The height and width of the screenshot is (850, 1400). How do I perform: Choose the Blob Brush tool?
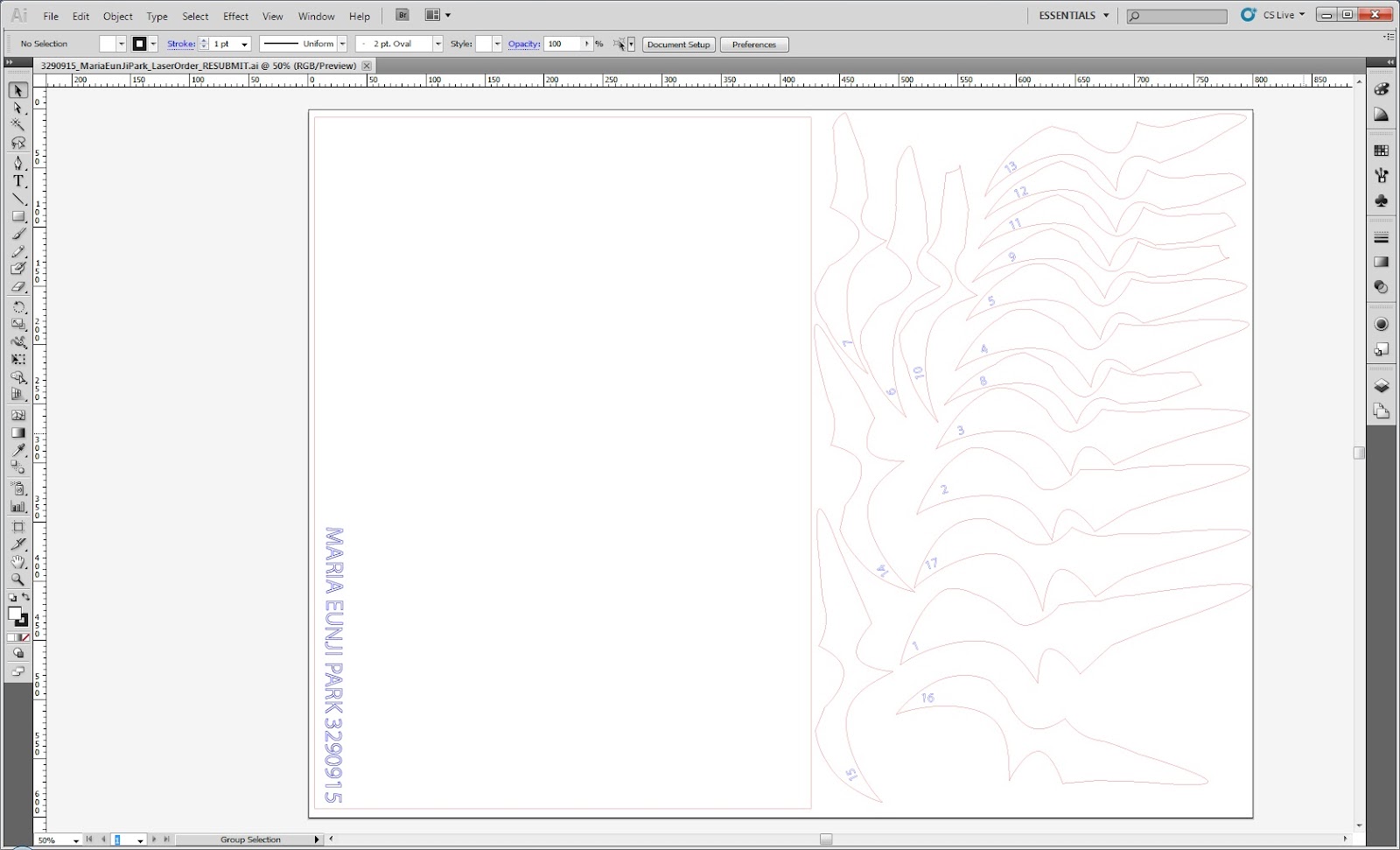click(17, 269)
